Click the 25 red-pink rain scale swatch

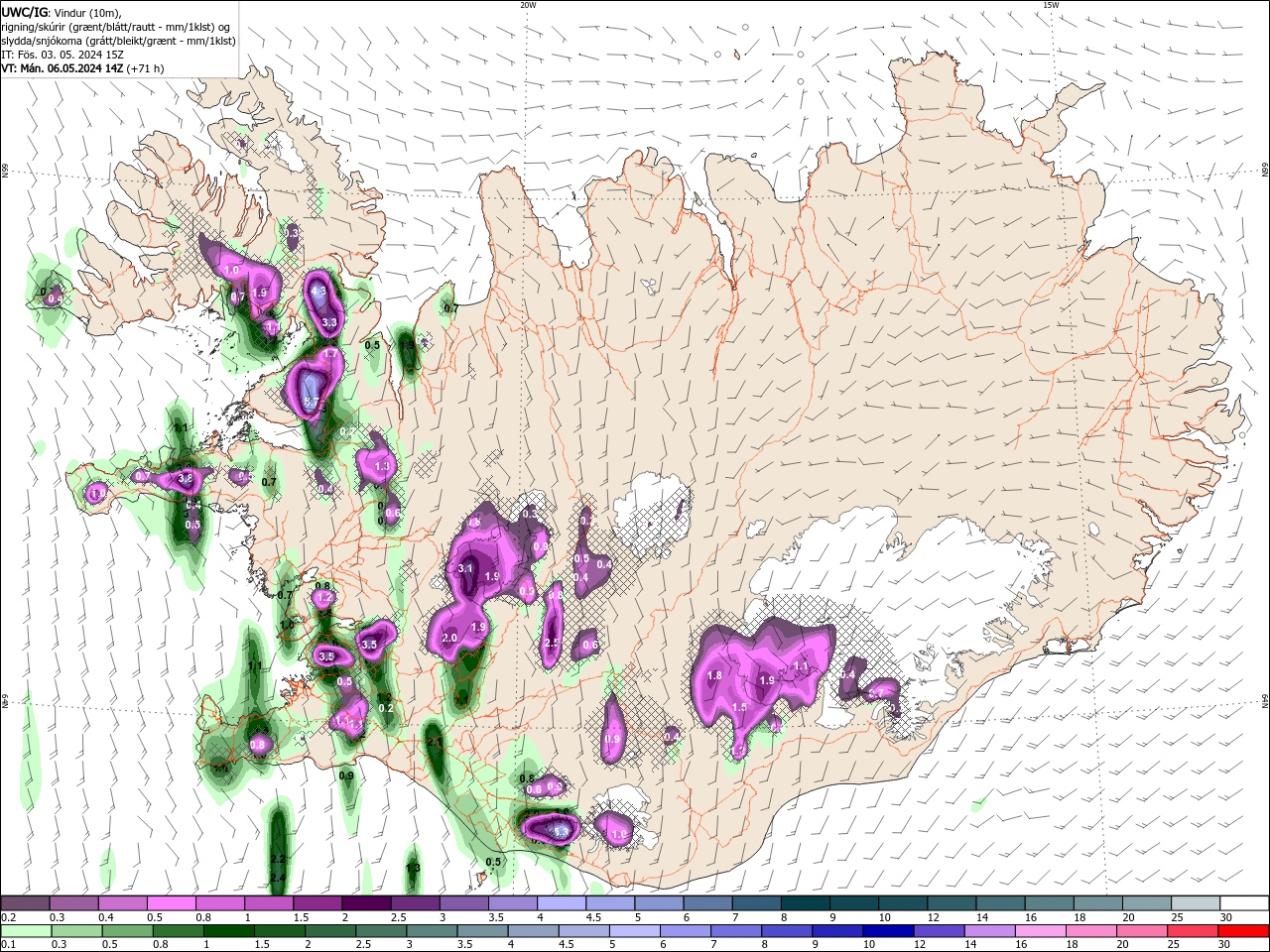[x=1193, y=931]
